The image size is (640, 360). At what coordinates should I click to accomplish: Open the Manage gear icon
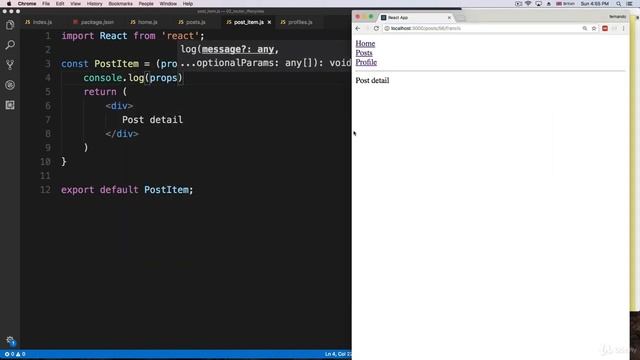coord(10,340)
